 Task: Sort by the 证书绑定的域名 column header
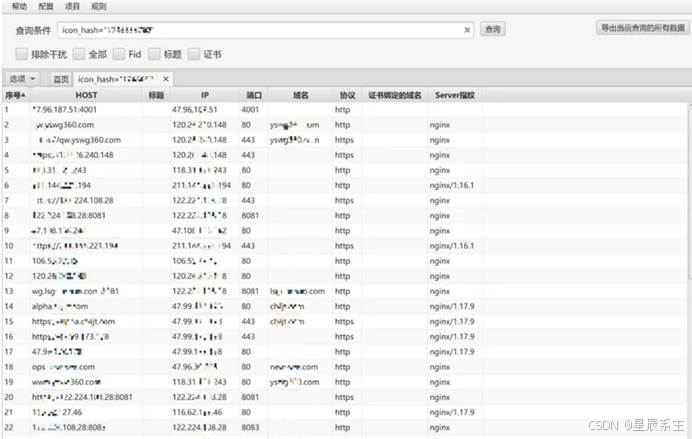pyautogui.click(x=395, y=95)
